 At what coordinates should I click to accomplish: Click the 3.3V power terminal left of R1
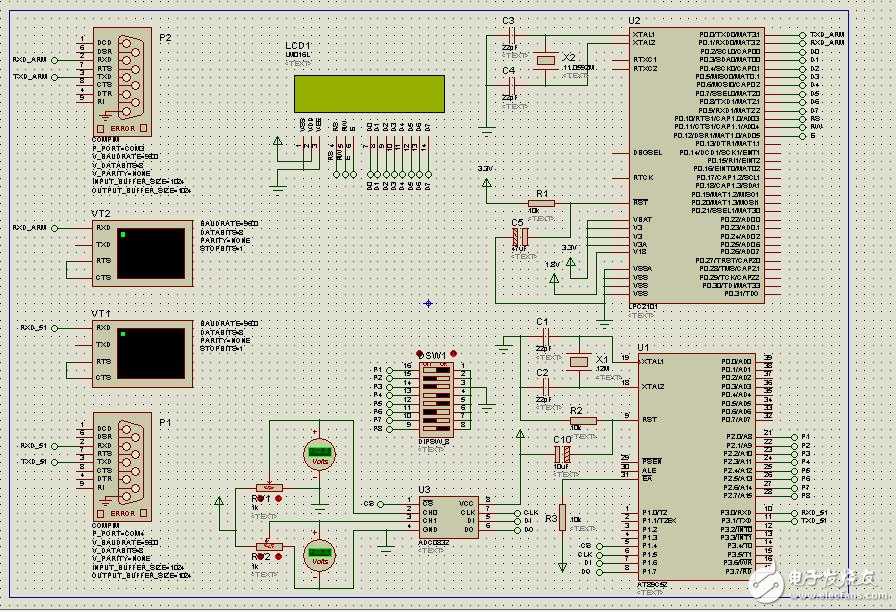pyautogui.click(x=486, y=183)
